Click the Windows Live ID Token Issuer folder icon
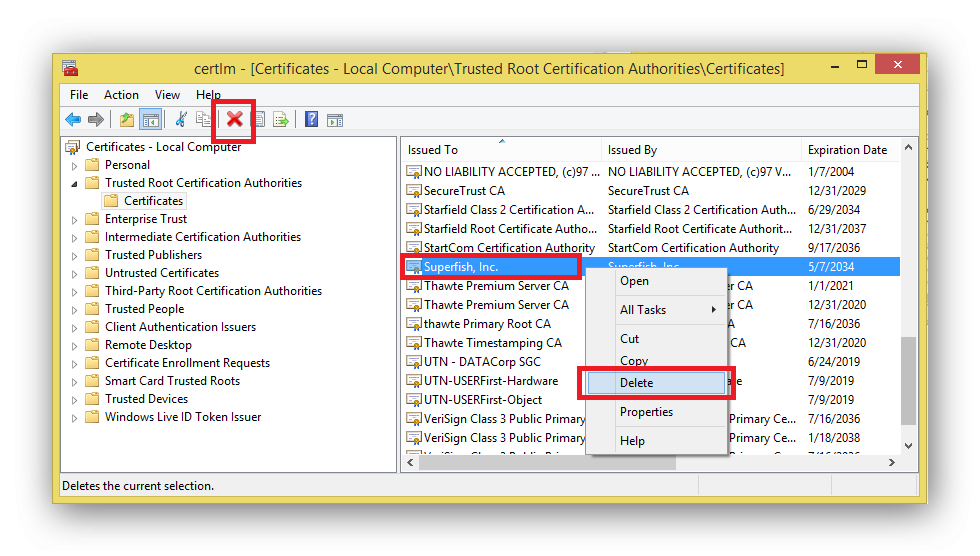The width and height of the screenshot is (980, 556). [92, 417]
